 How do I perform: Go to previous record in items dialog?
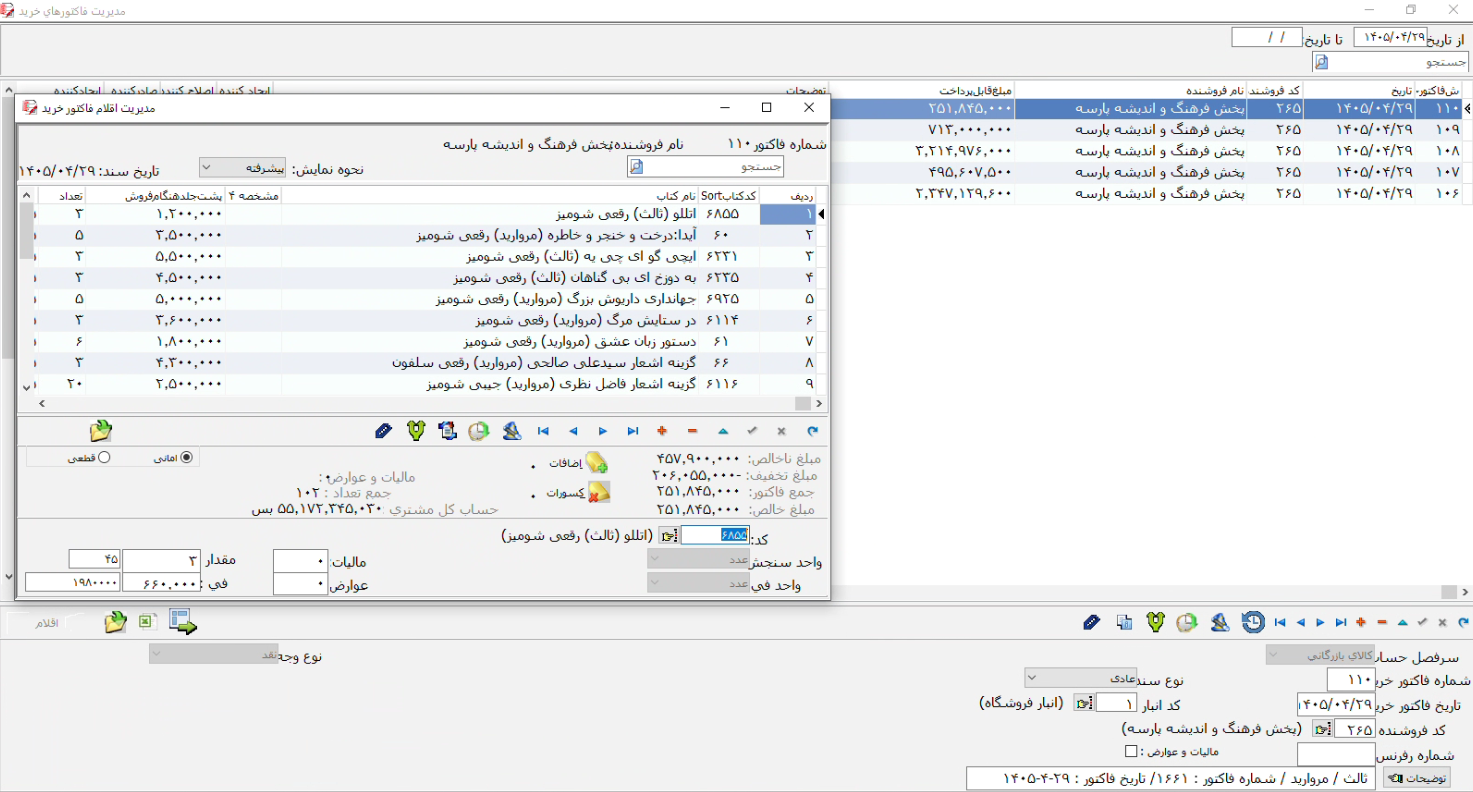573,431
